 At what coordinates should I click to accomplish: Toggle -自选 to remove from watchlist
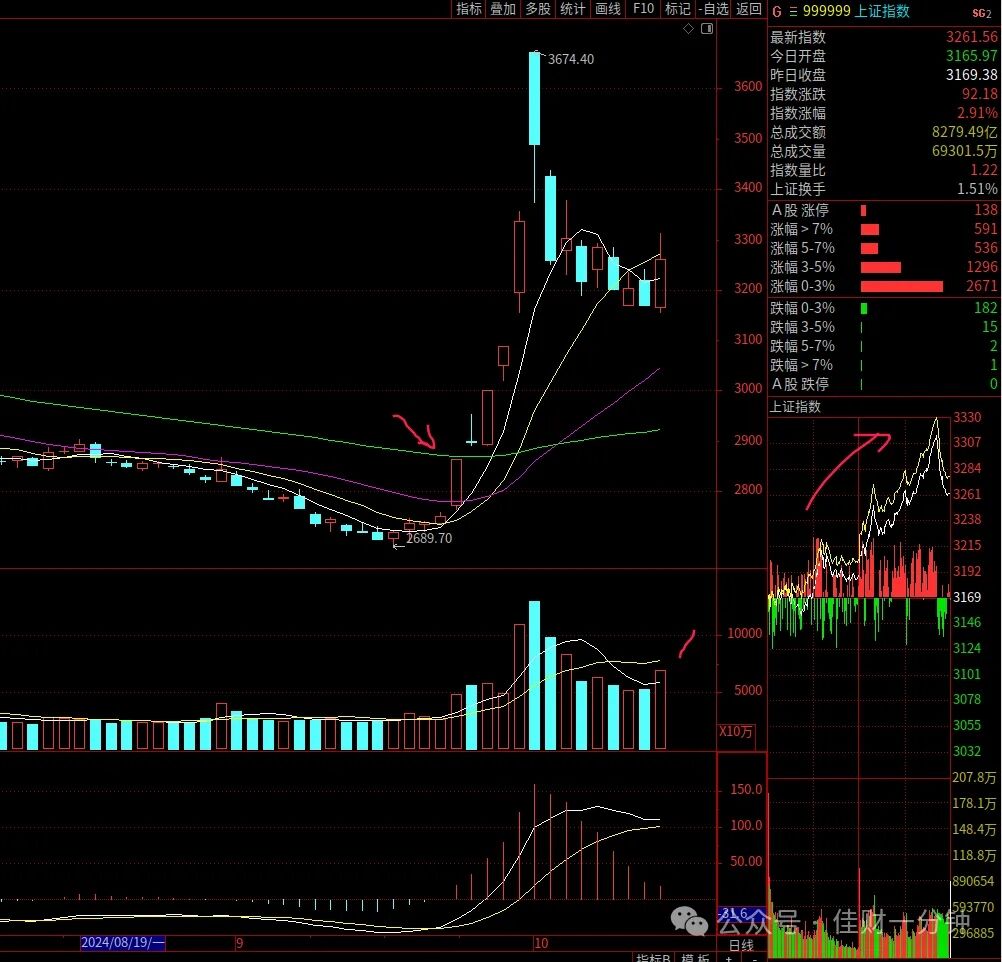pos(714,9)
